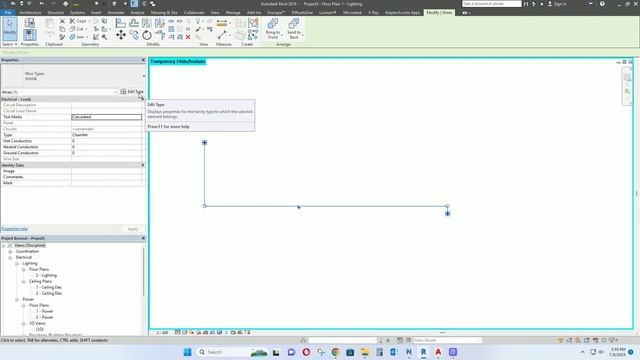Switch to the Architecture ribbon tab
640x360 pixels.
(x=30, y=13)
